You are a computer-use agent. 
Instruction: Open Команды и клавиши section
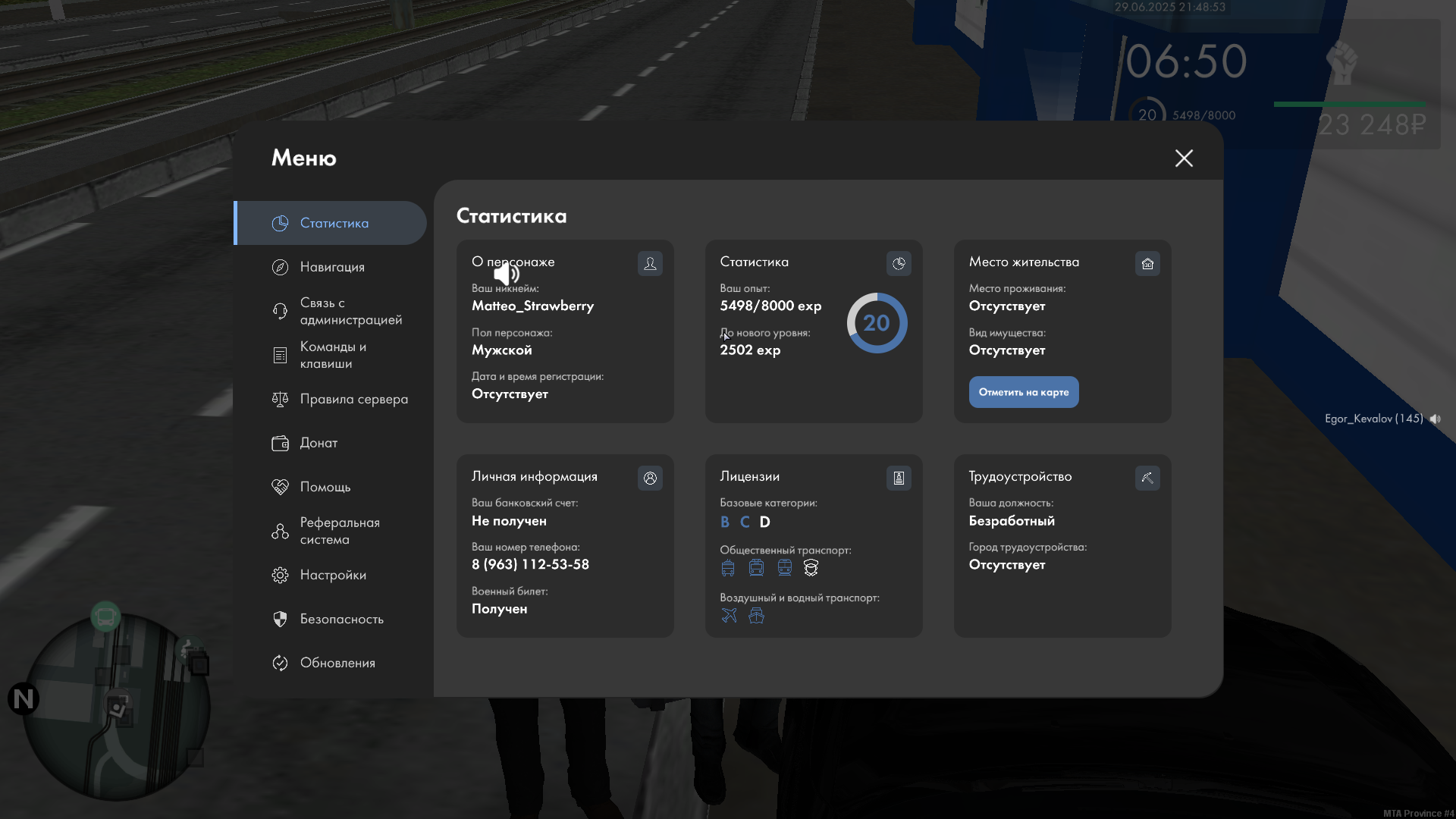331,355
